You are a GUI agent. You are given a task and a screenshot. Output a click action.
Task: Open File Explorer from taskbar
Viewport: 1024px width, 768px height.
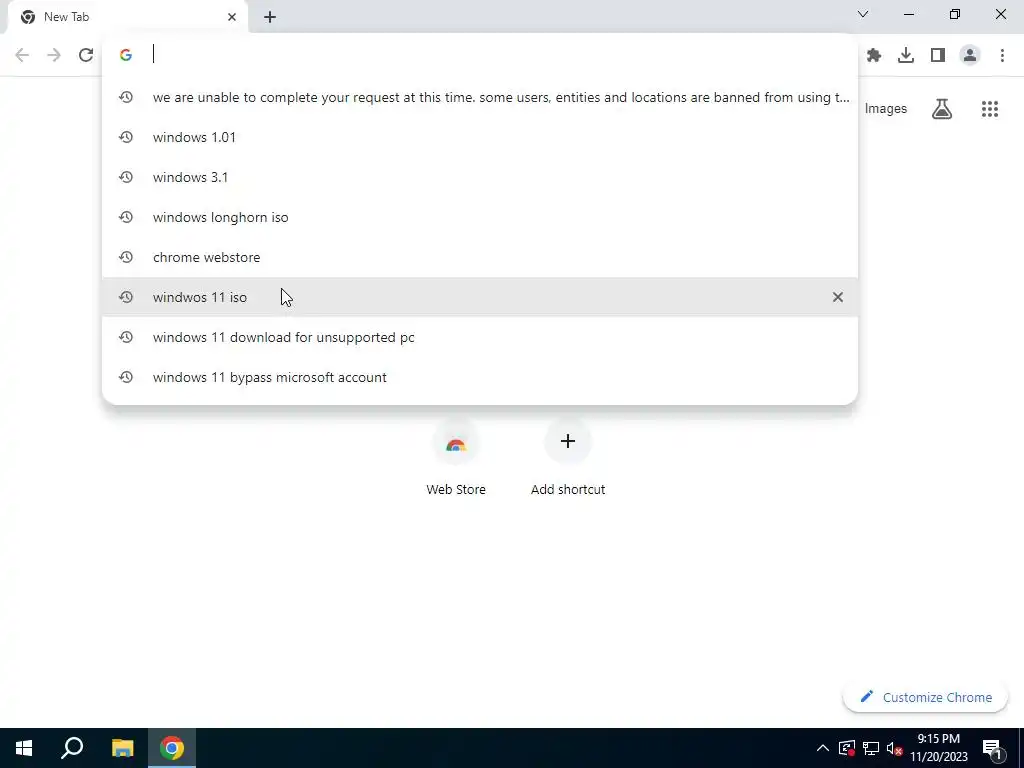click(x=122, y=748)
